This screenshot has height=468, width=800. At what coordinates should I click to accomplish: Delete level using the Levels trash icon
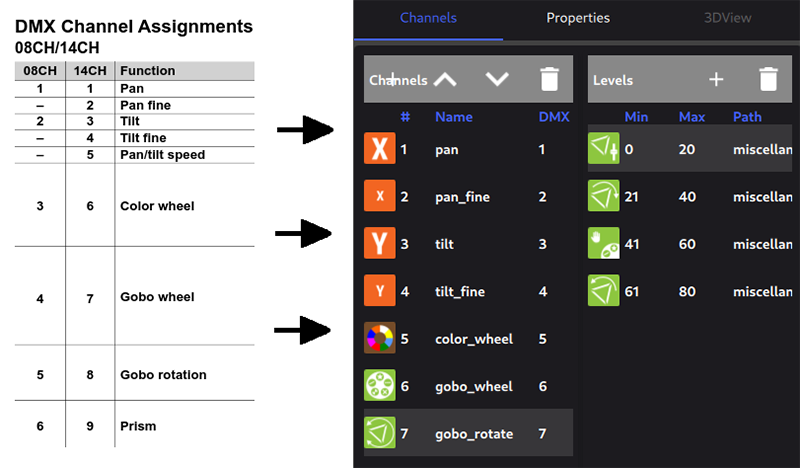coord(768,79)
